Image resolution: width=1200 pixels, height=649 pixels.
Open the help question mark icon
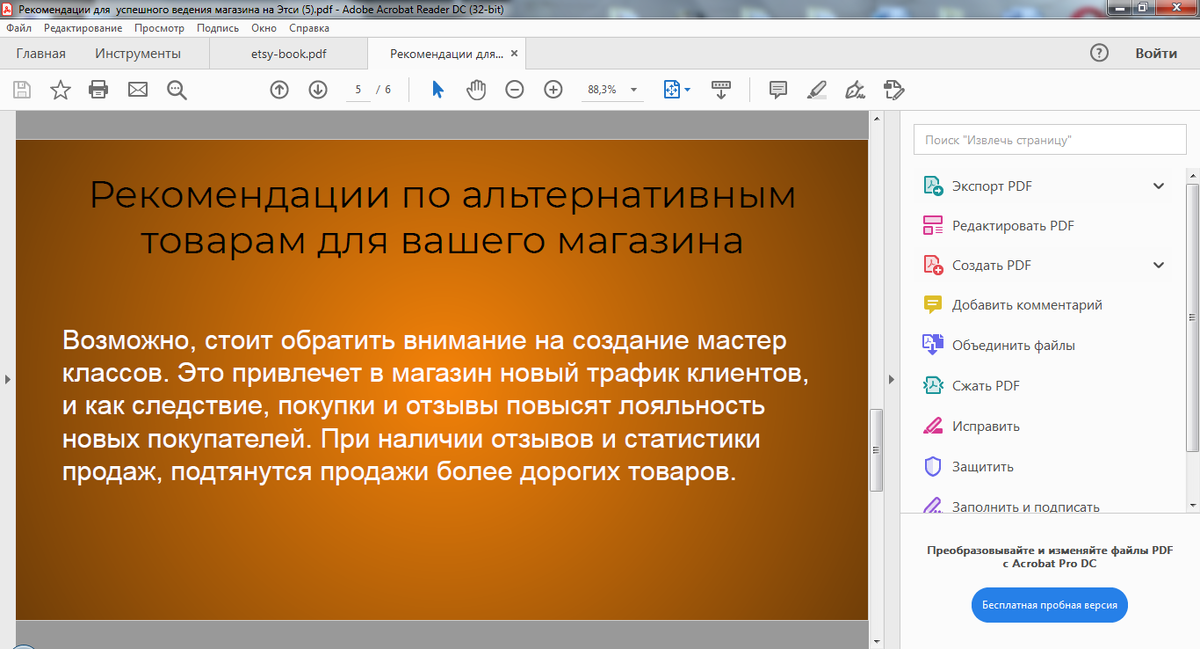tap(1099, 53)
